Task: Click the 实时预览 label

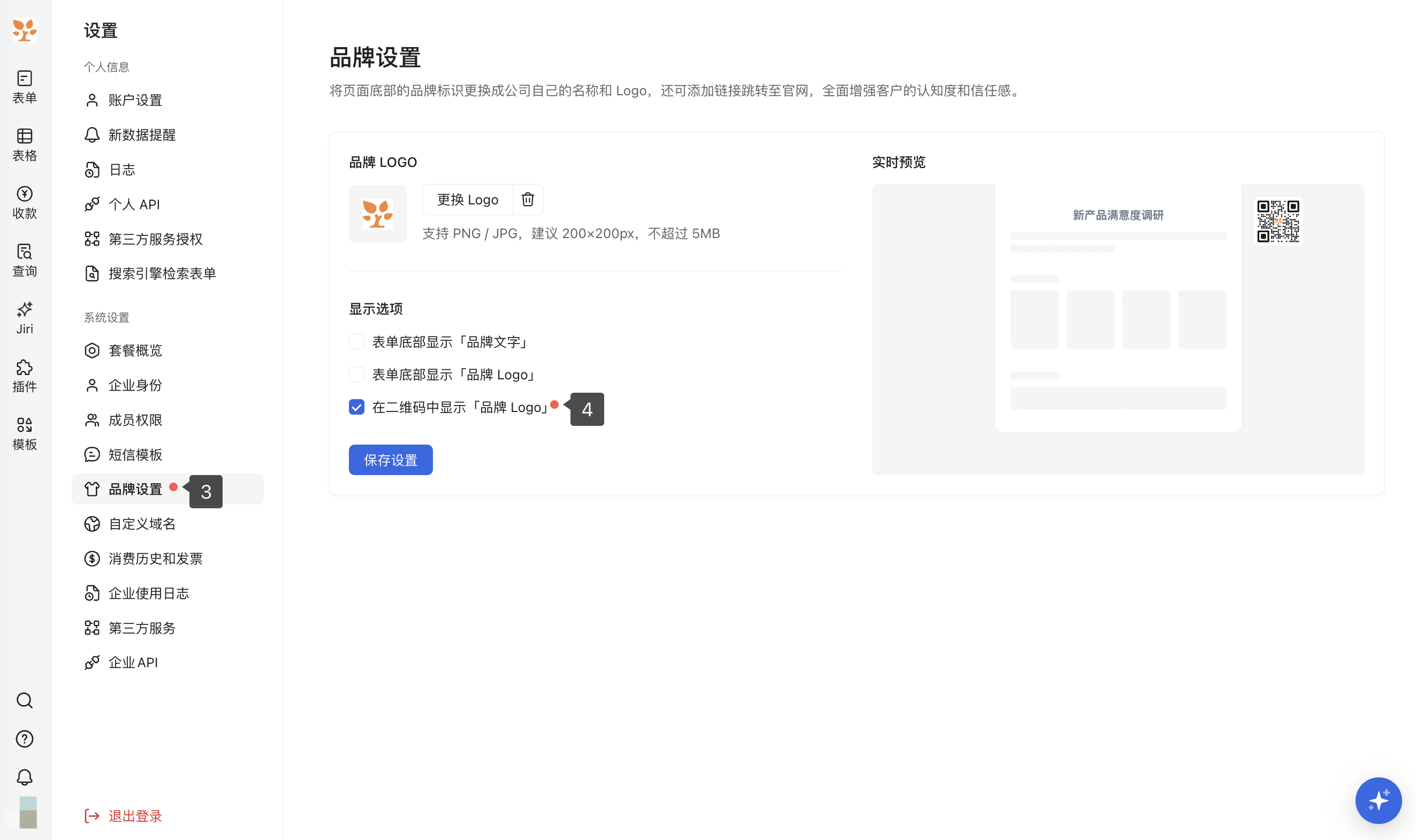Action: (899, 163)
